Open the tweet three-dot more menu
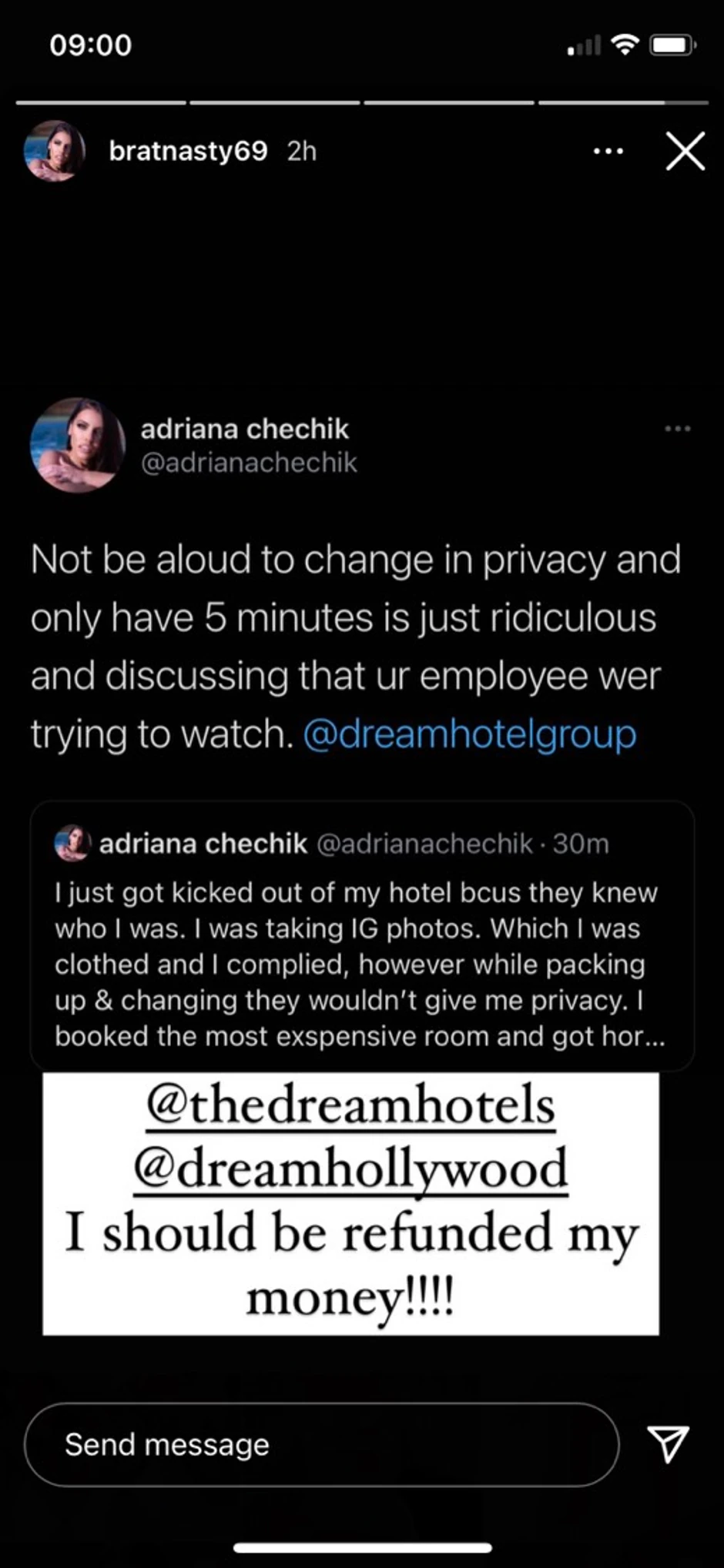The width and height of the screenshot is (724, 1568). (x=678, y=429)
